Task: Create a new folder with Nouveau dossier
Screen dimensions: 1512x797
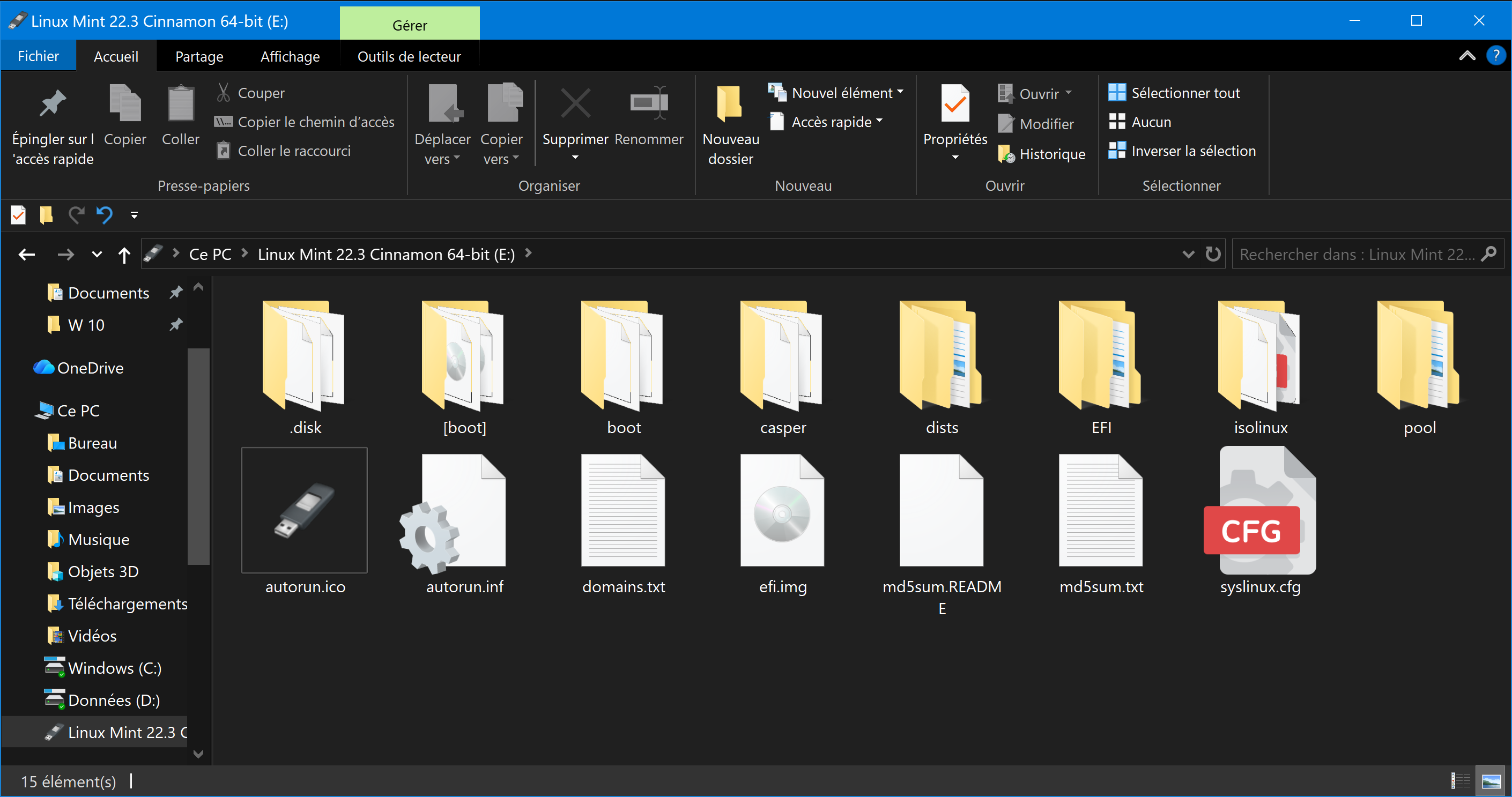Action: tap(731, 125)
